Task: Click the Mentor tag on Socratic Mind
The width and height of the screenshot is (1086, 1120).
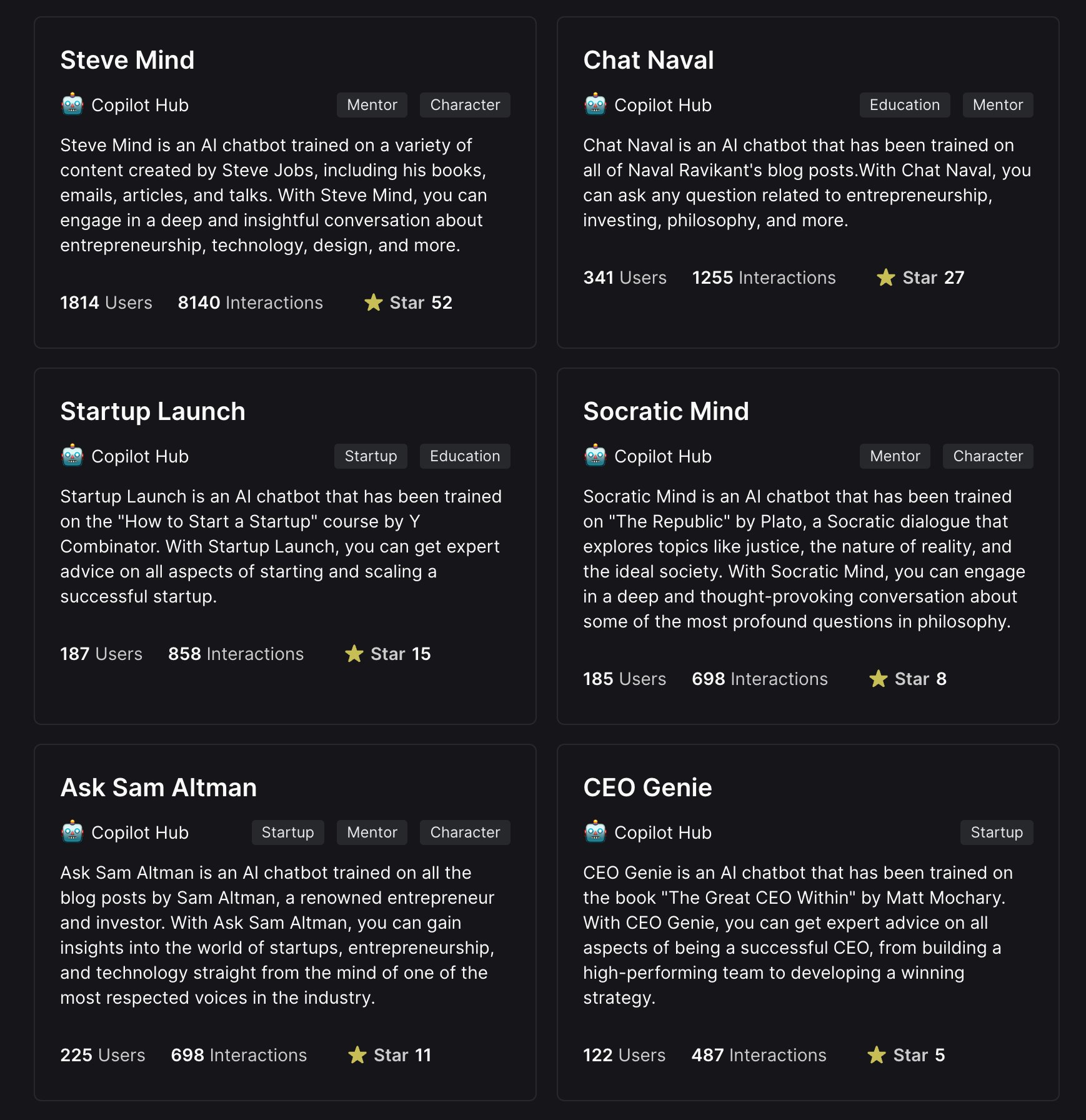Action: (x=895, y=456)
